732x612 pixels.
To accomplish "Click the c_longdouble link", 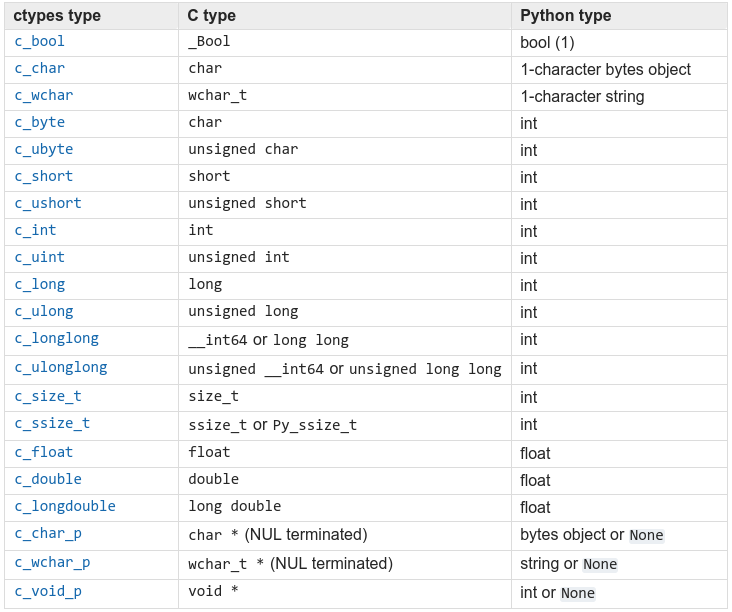I will coord(65,507).
